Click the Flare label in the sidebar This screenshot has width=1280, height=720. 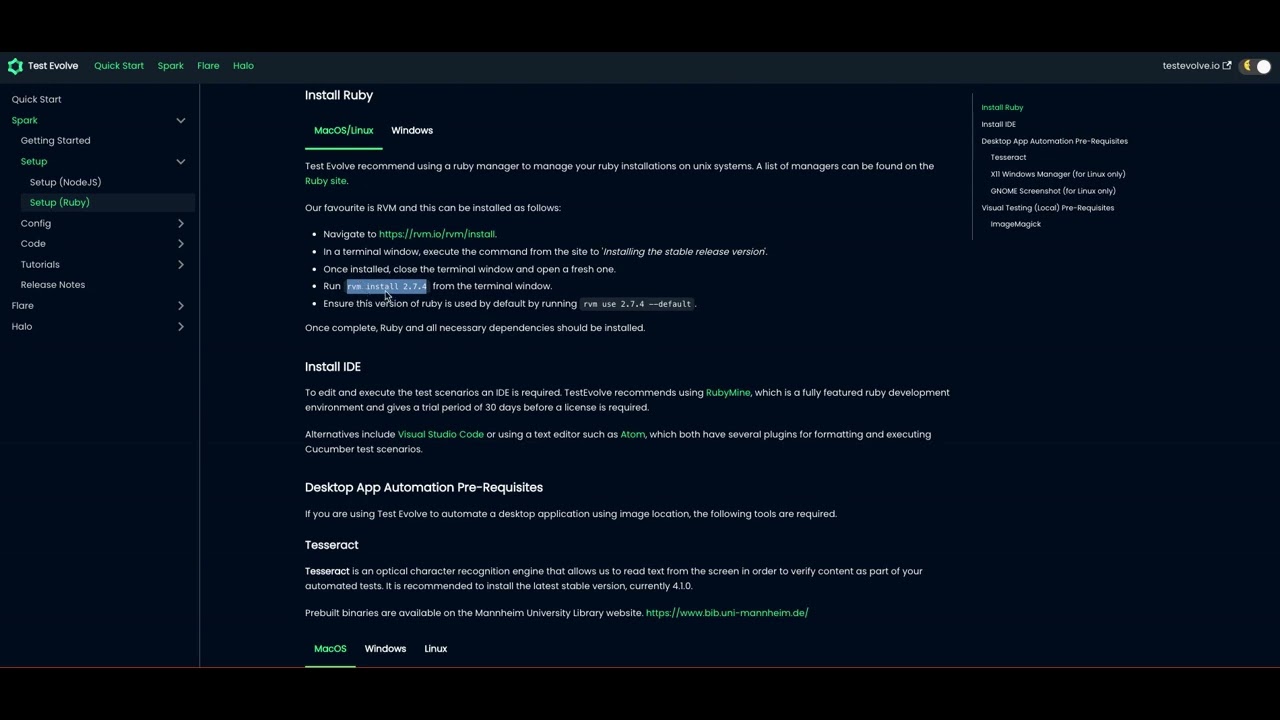tap(23, 305)
